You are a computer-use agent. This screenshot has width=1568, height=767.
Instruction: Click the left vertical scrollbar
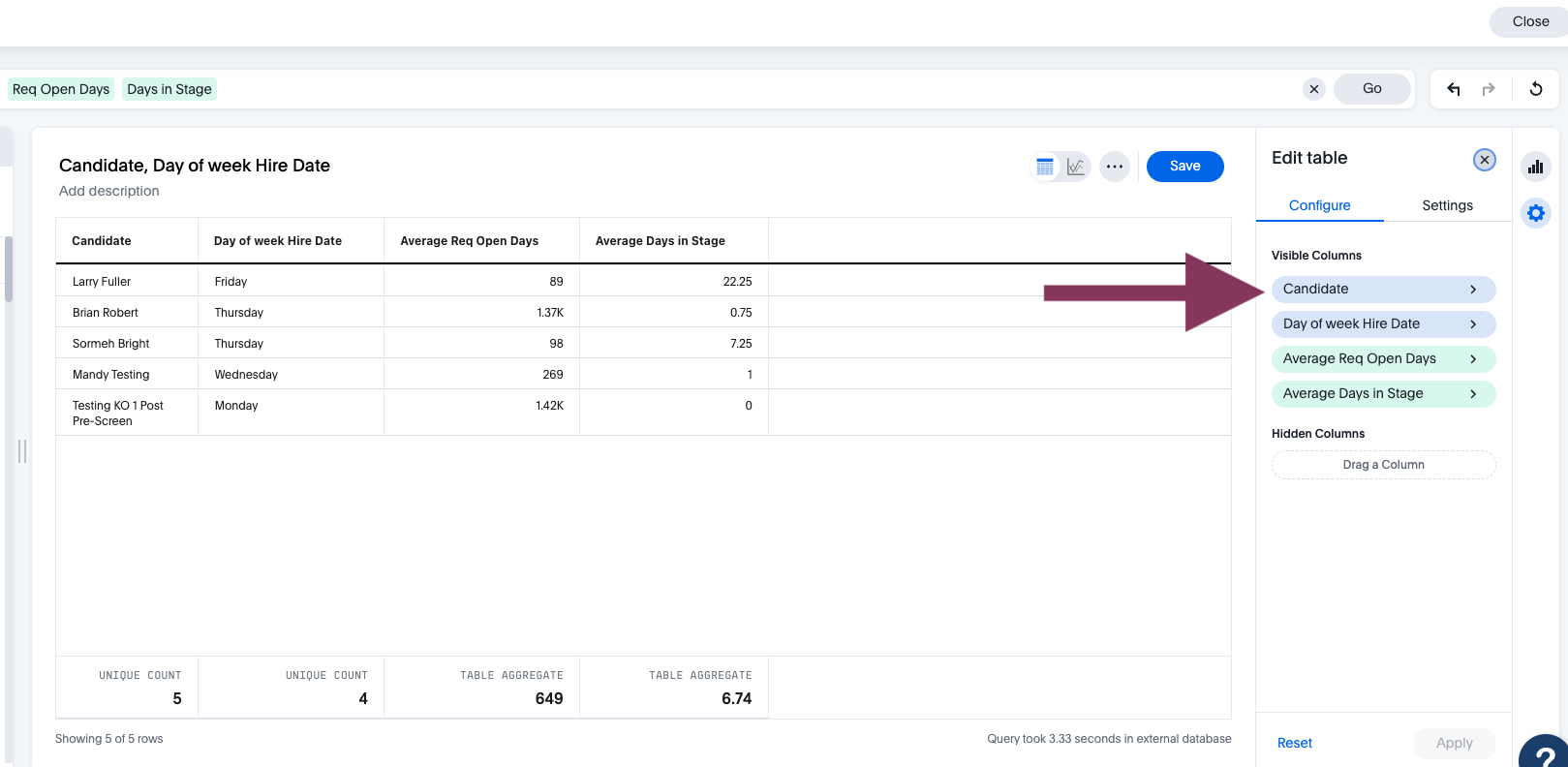[9, 269]
